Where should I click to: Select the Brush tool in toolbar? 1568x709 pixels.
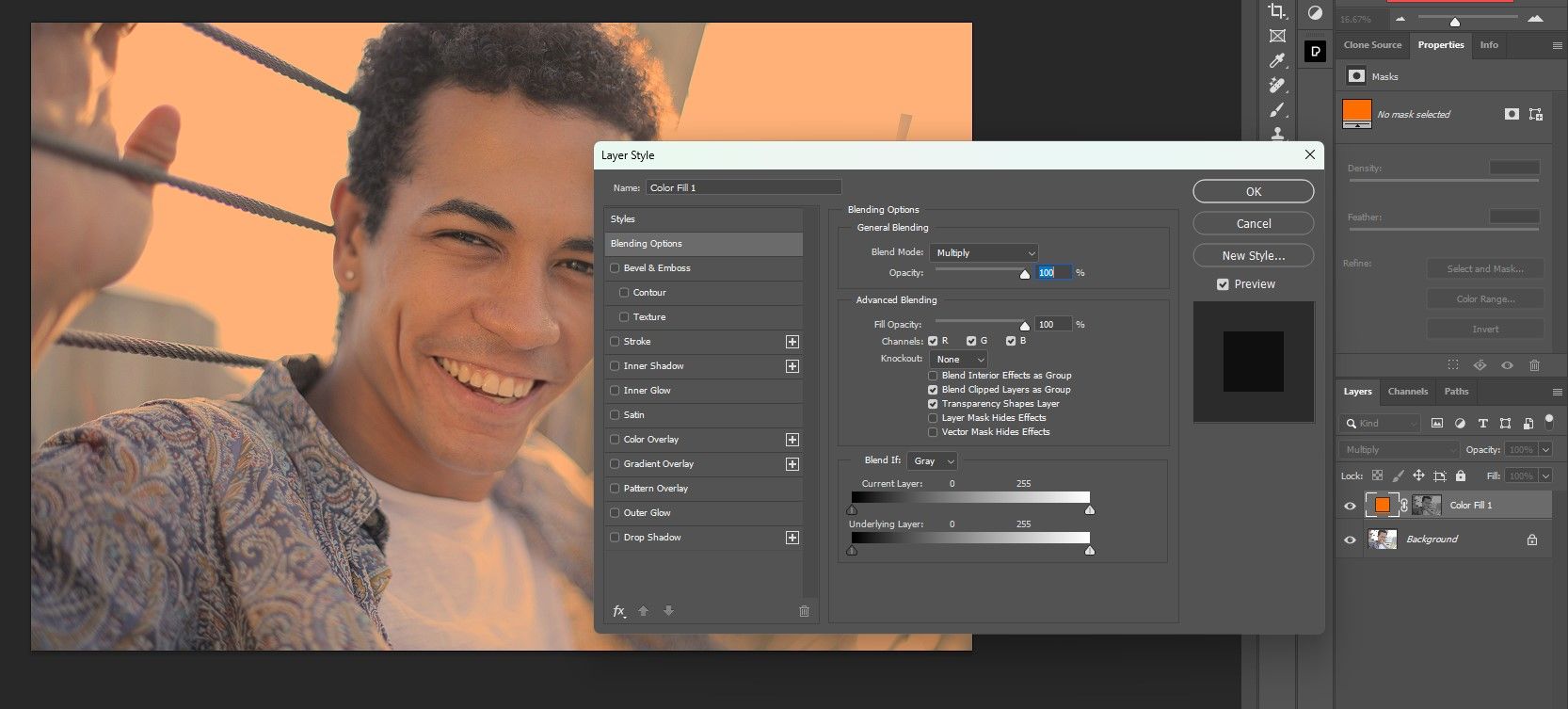point(1277,109)
